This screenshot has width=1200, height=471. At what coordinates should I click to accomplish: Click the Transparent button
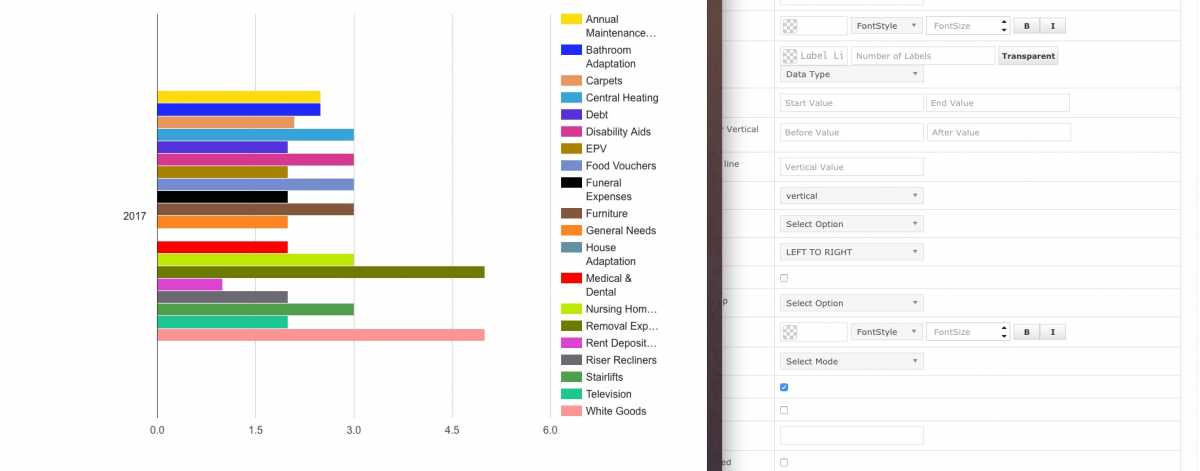tap(1028, 56)
